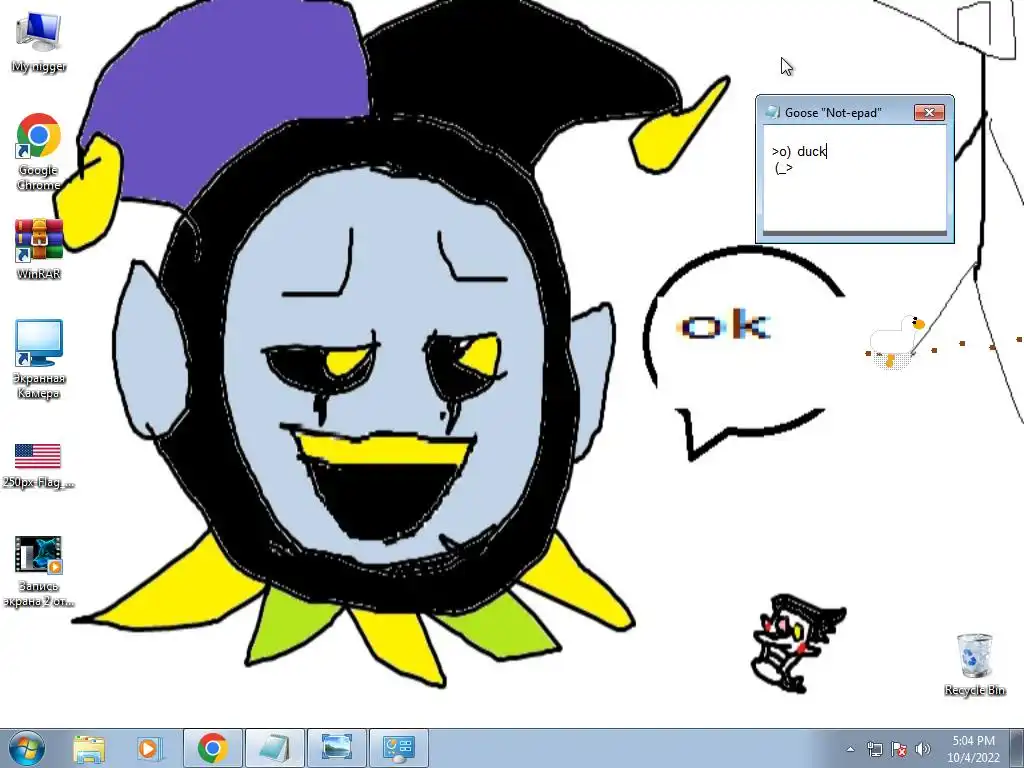Open Windows Explorer from the taskbar

(x=89, y=748)
